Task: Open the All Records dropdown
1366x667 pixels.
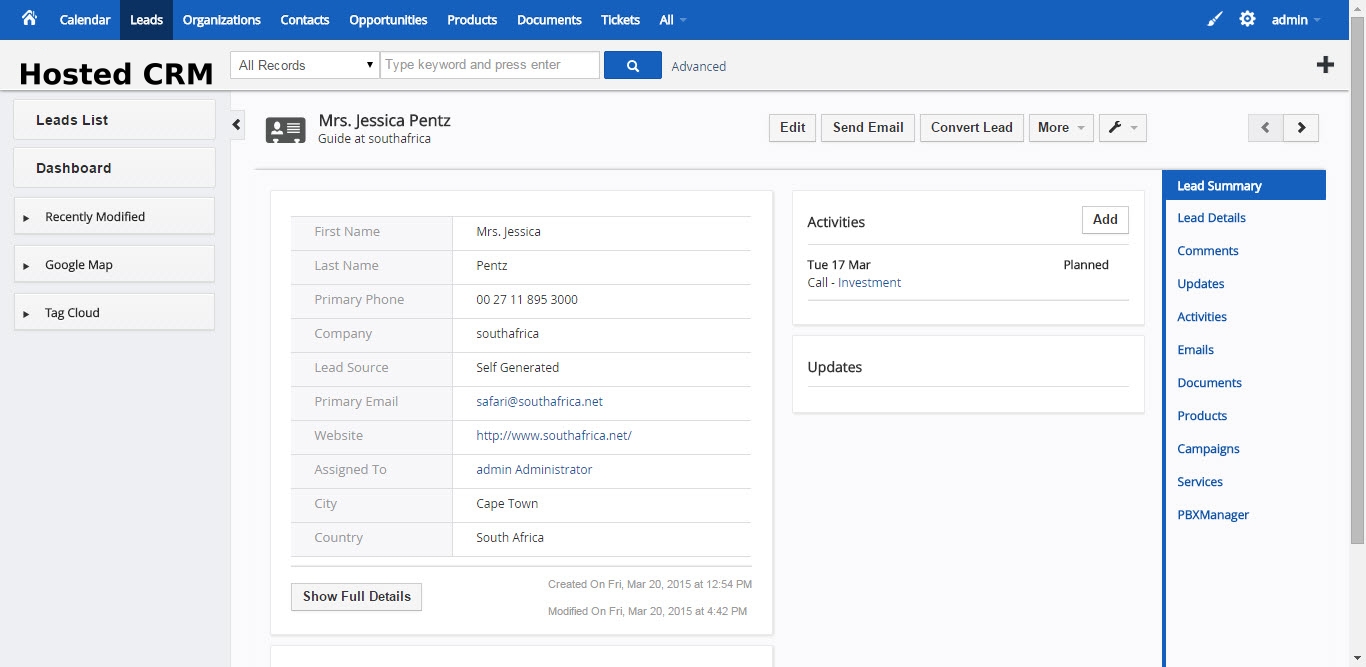Action: (304, 65)
